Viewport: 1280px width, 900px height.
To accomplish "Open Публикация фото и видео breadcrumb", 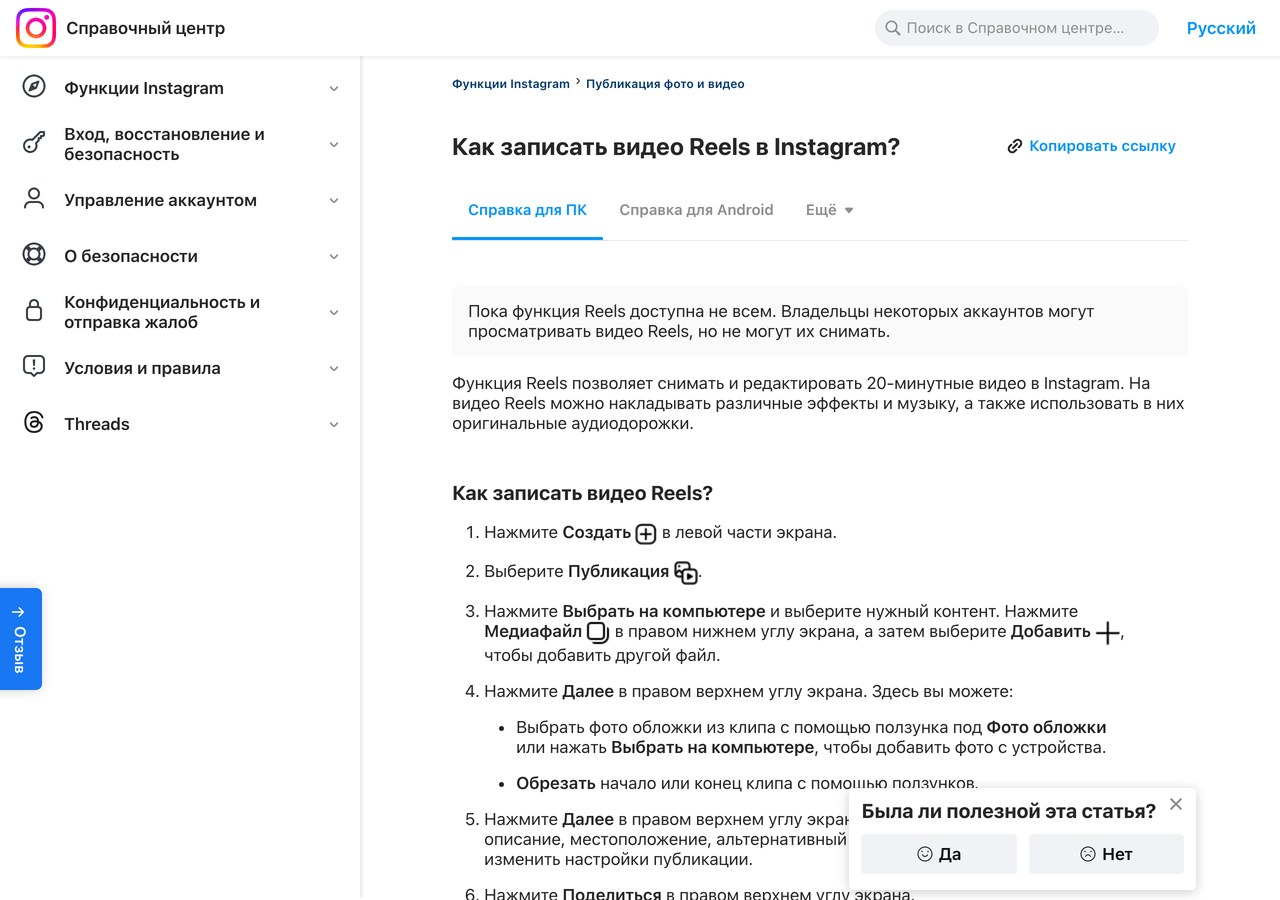I will [665, 84].
